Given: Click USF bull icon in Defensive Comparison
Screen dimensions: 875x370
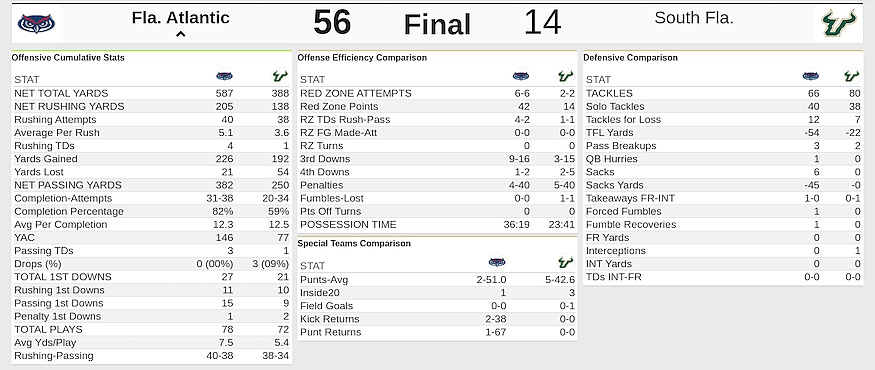Looking at the screenshot, I should click(852, 76).
